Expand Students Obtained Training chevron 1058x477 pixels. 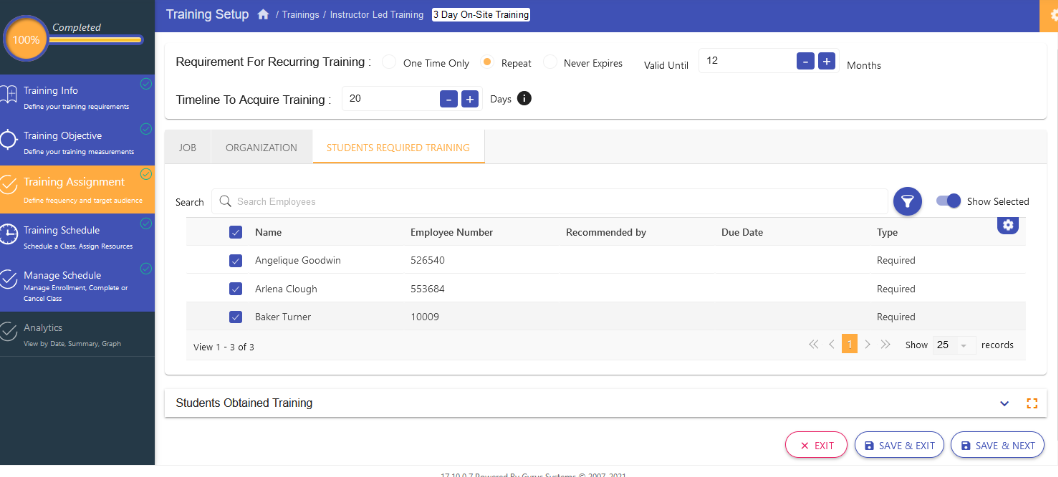coord(1004,403)
